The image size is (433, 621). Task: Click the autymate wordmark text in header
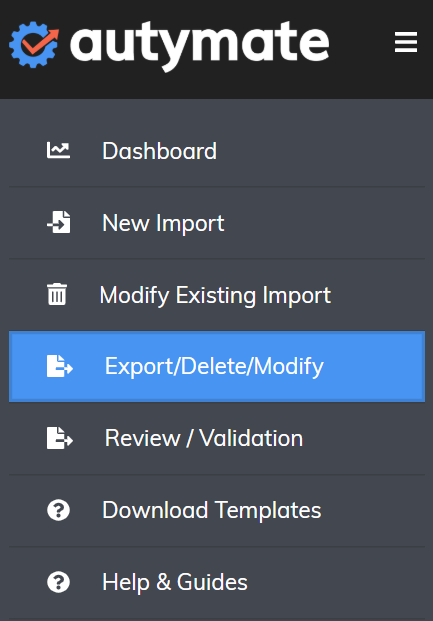pyautogui.click(x=200, y=46)
